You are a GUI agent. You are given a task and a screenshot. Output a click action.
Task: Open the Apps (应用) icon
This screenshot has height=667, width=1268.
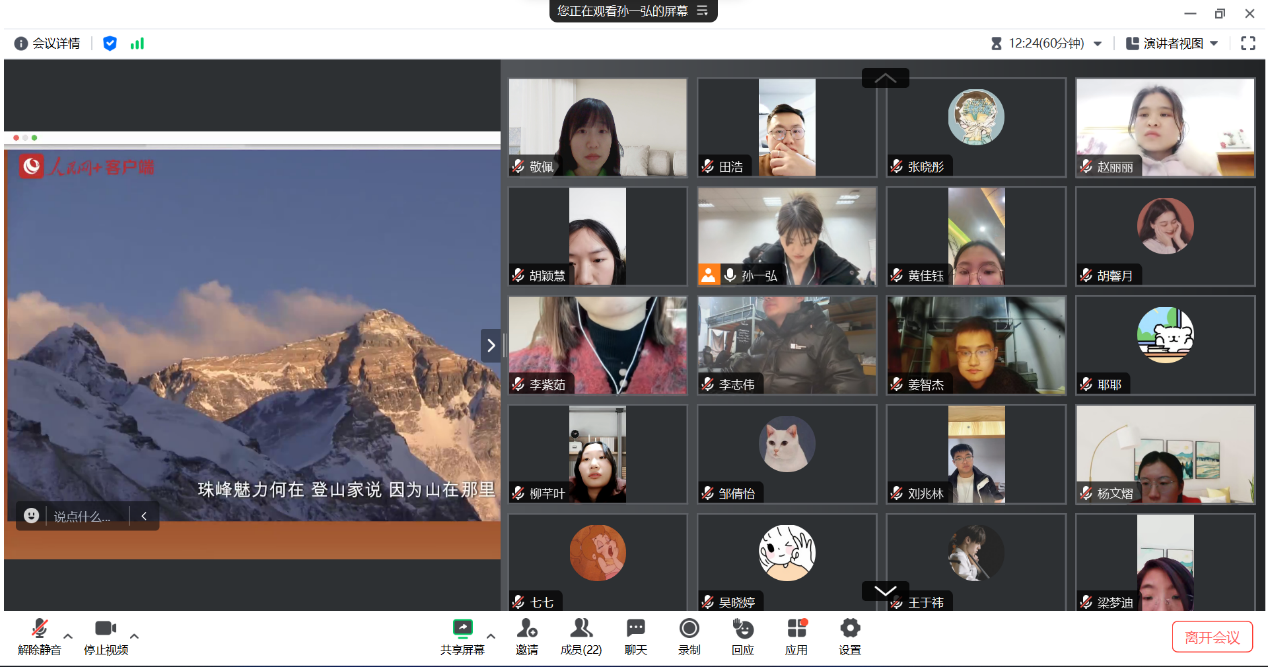[796, 629]
